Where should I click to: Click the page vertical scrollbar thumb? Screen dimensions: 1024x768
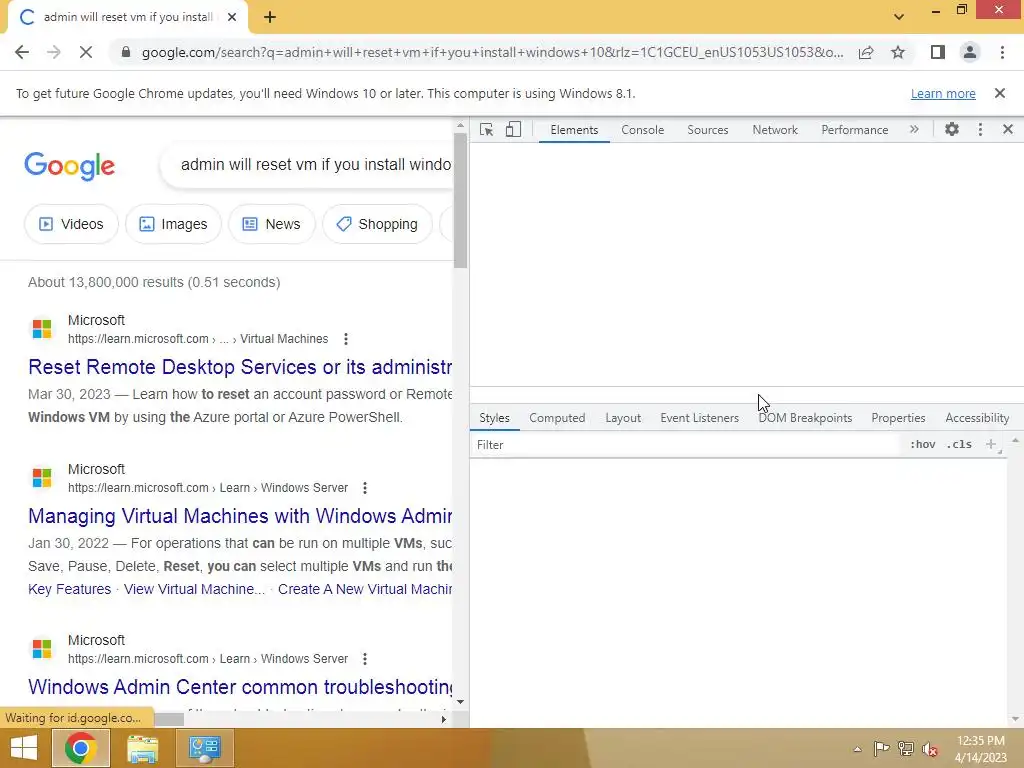[x=460, y=200]
